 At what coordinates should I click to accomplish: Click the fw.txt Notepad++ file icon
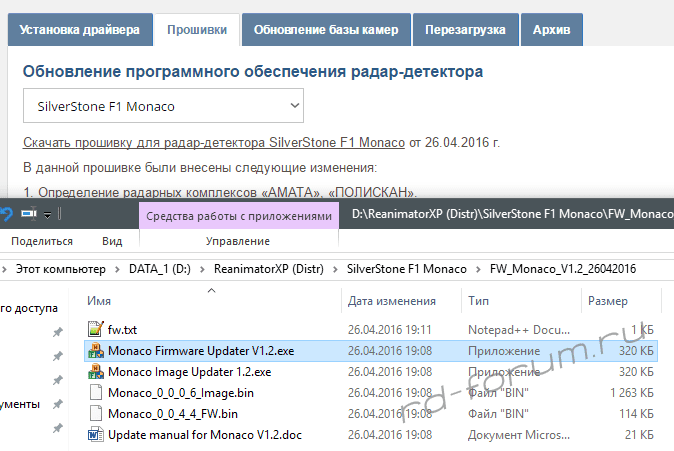coord(95,329)
